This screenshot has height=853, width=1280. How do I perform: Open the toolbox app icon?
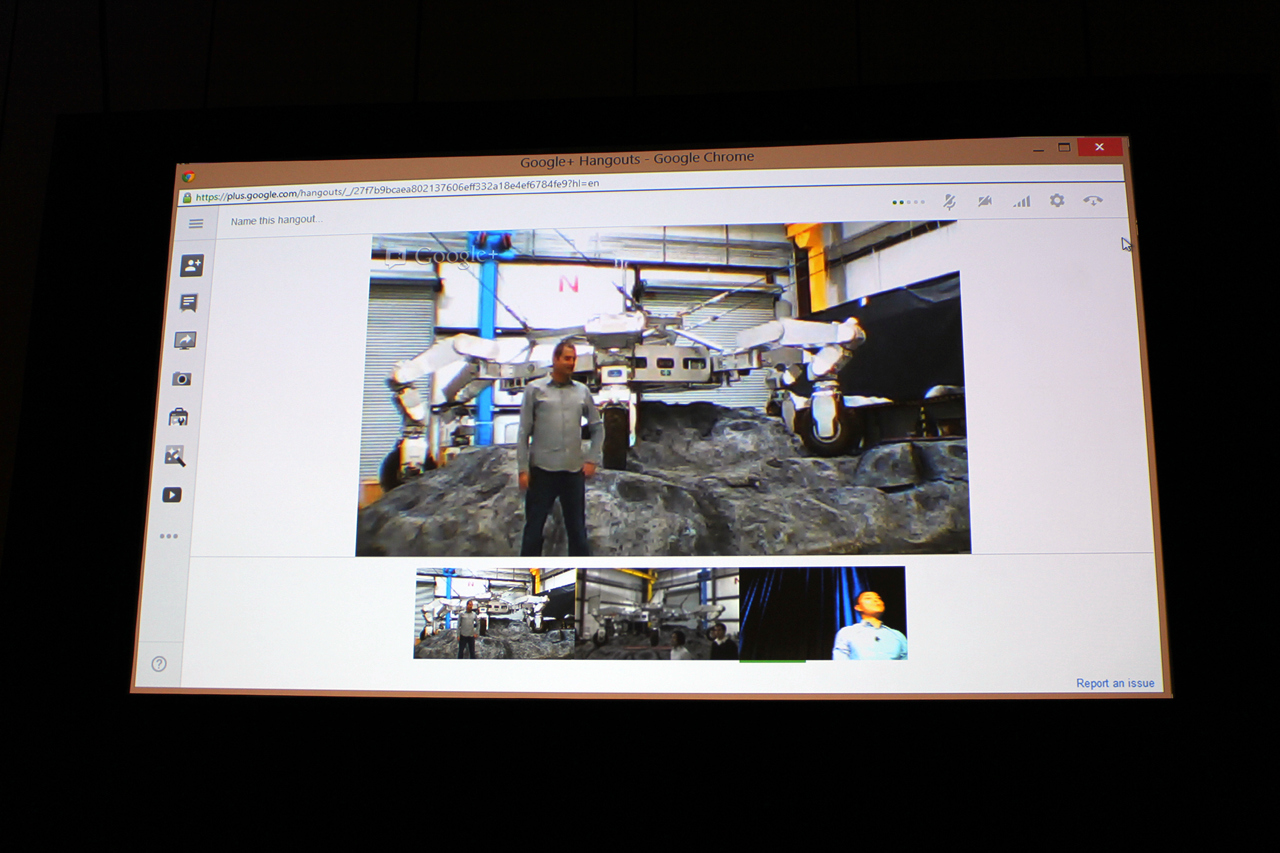(178, 417)
